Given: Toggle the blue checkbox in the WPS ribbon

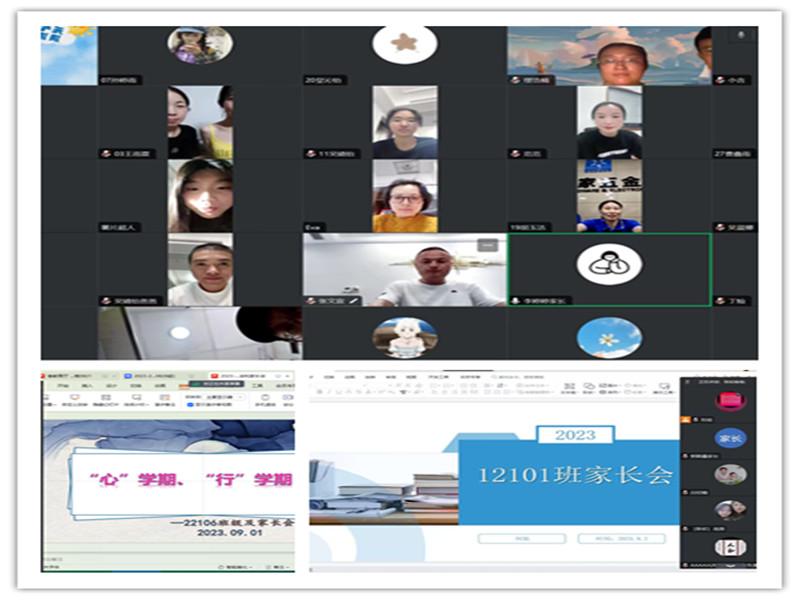Looking at the screenshot, I should pos(190,404).
